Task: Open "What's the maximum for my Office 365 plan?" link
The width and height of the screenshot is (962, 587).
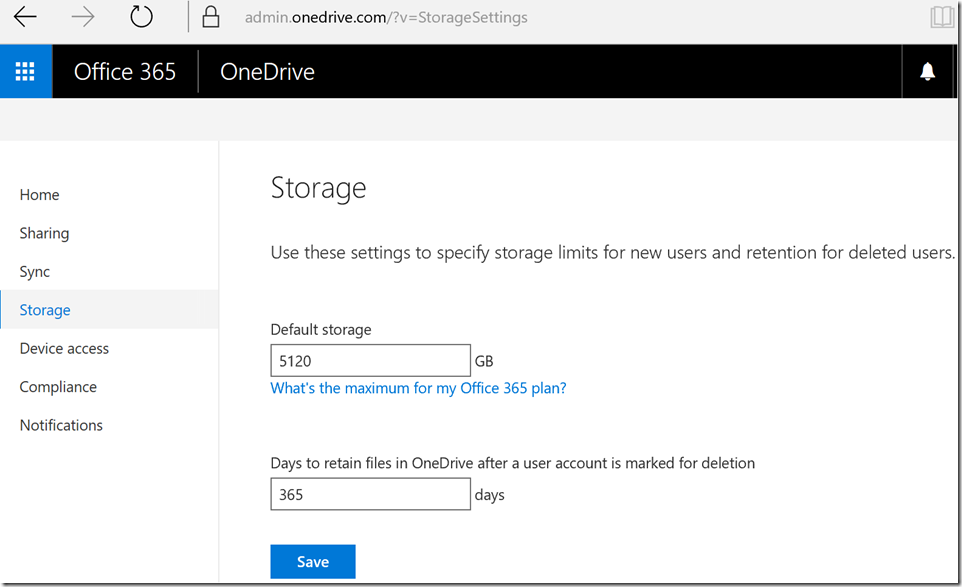Action: [x=418, y=388]
